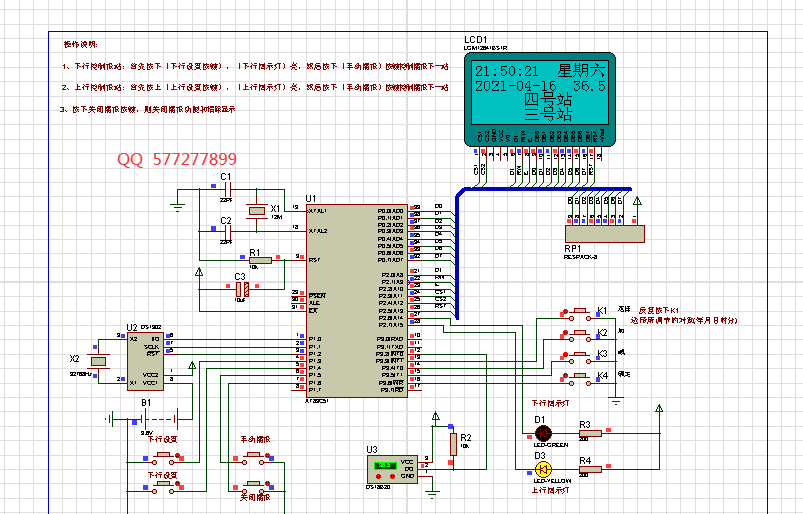Select crystal X2 beside U2
The width and height of the screenshot is (803, 514).
point(98,361)
